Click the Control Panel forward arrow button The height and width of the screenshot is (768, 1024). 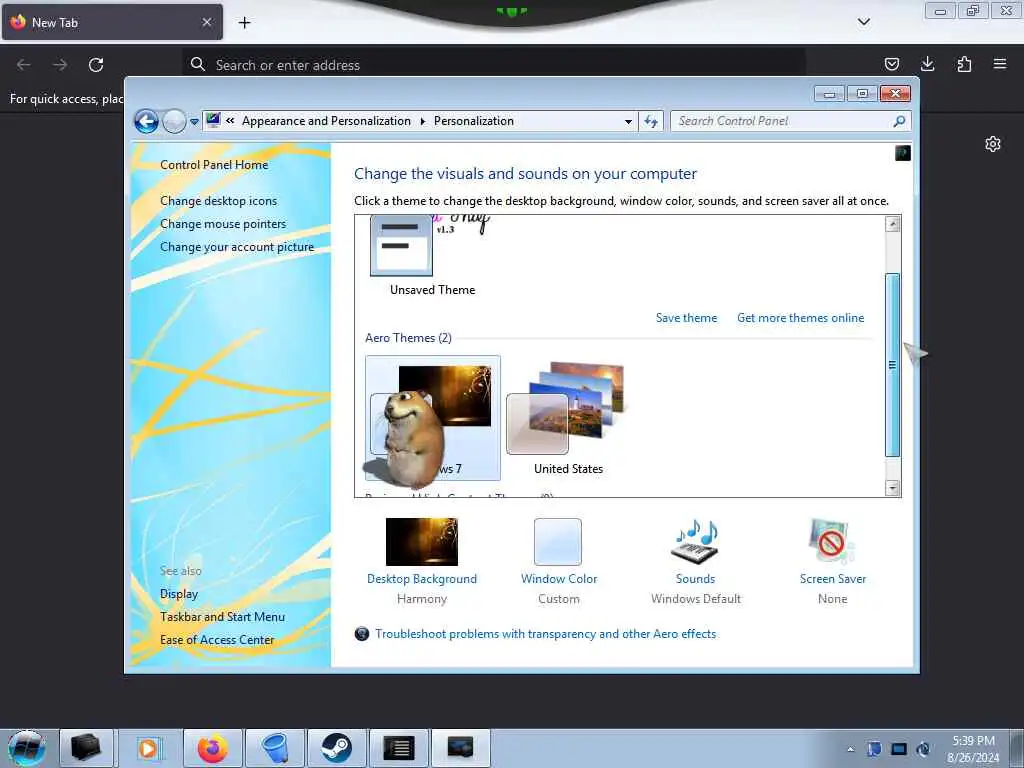pyautogui.click(x=174, y=121)
